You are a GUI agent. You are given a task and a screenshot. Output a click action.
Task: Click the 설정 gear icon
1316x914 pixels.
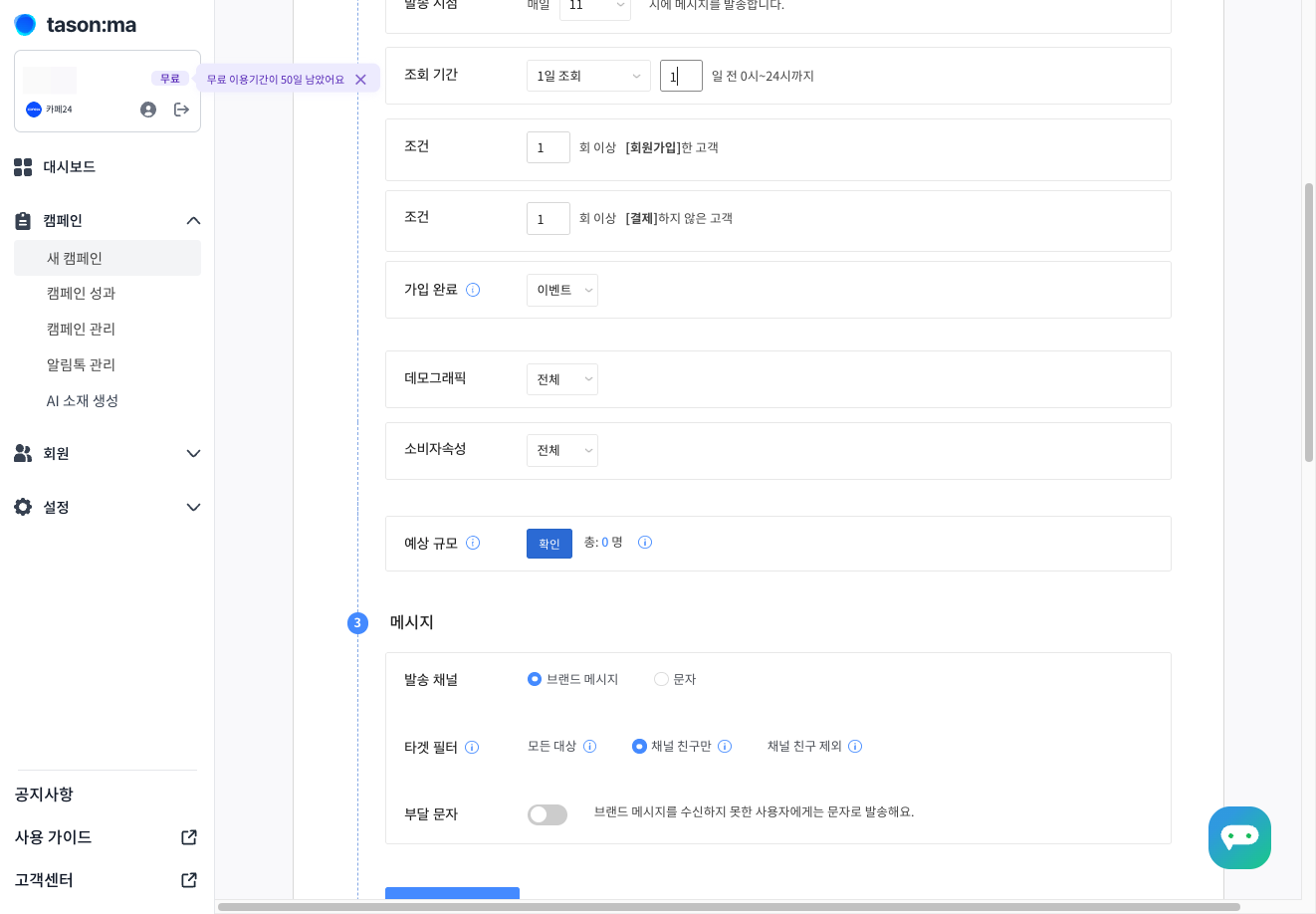pyautogui.click(x=23, y=507)
